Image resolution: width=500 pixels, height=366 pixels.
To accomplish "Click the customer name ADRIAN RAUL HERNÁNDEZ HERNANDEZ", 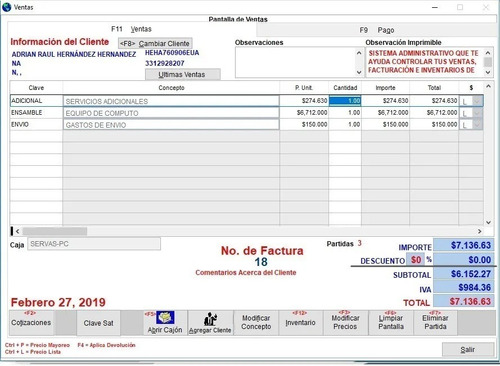I will click(74, 54).
